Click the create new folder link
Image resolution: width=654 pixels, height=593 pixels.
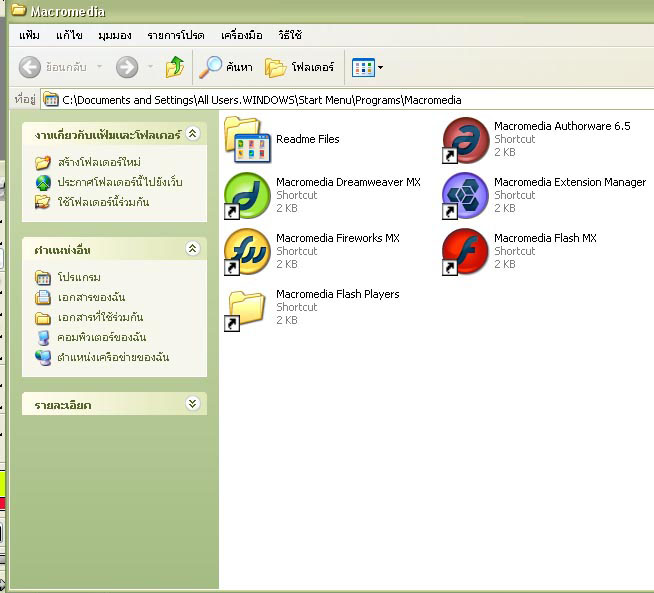(x=99, y=162)
